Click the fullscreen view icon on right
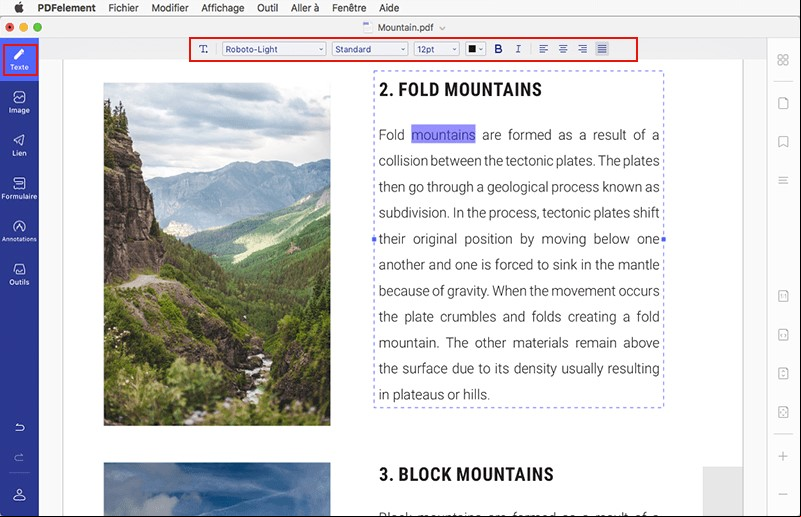 (x=783, y=412)
